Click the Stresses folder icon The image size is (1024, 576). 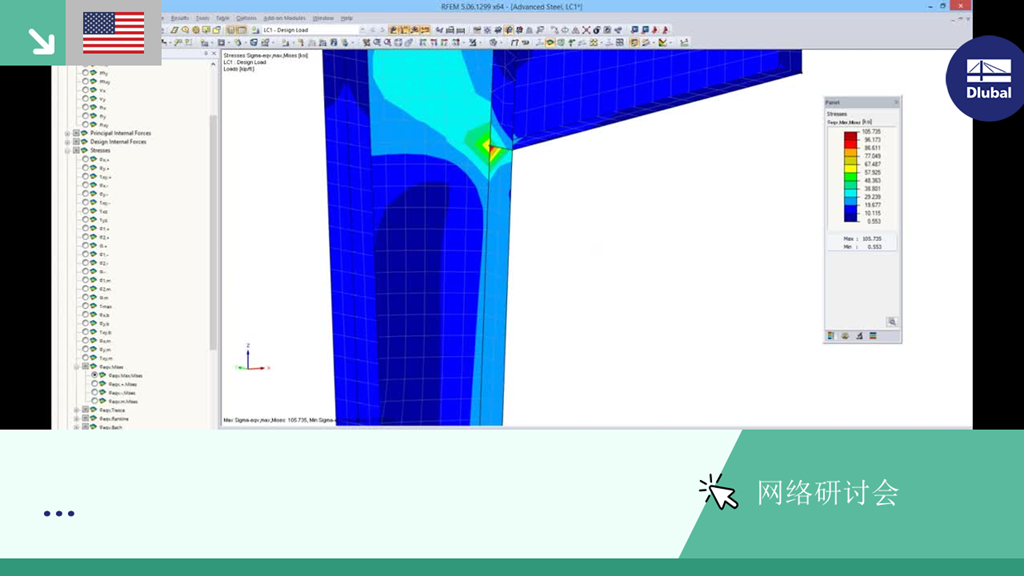click(84, 150)
